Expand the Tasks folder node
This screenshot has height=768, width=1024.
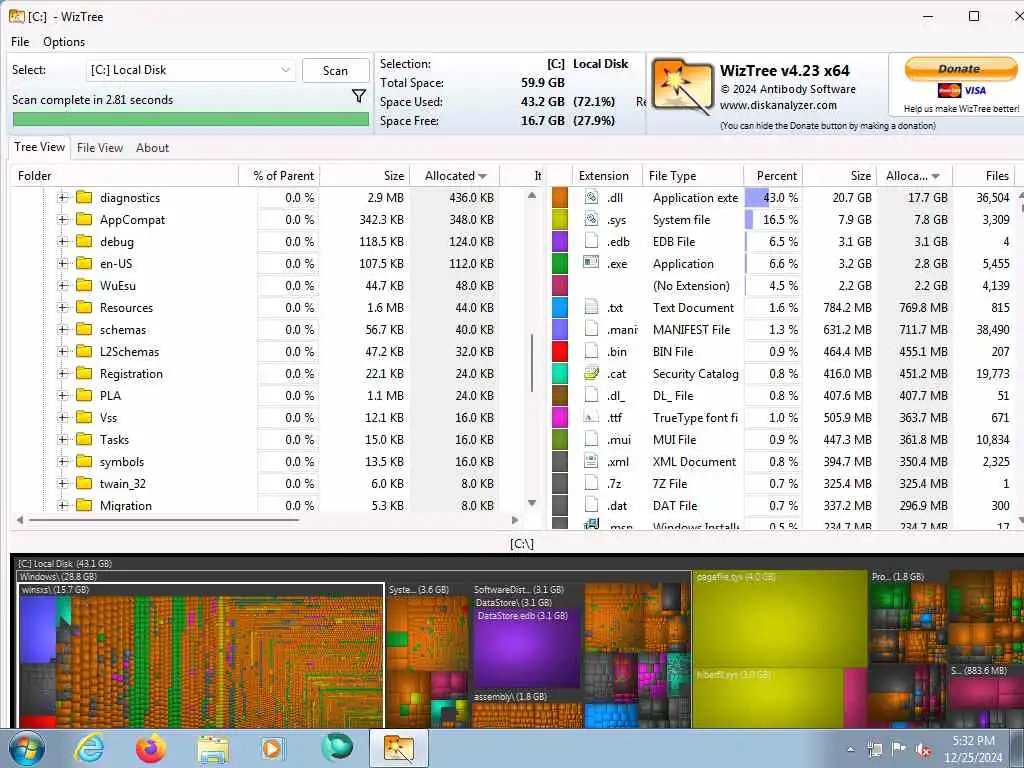coord(63,440)
